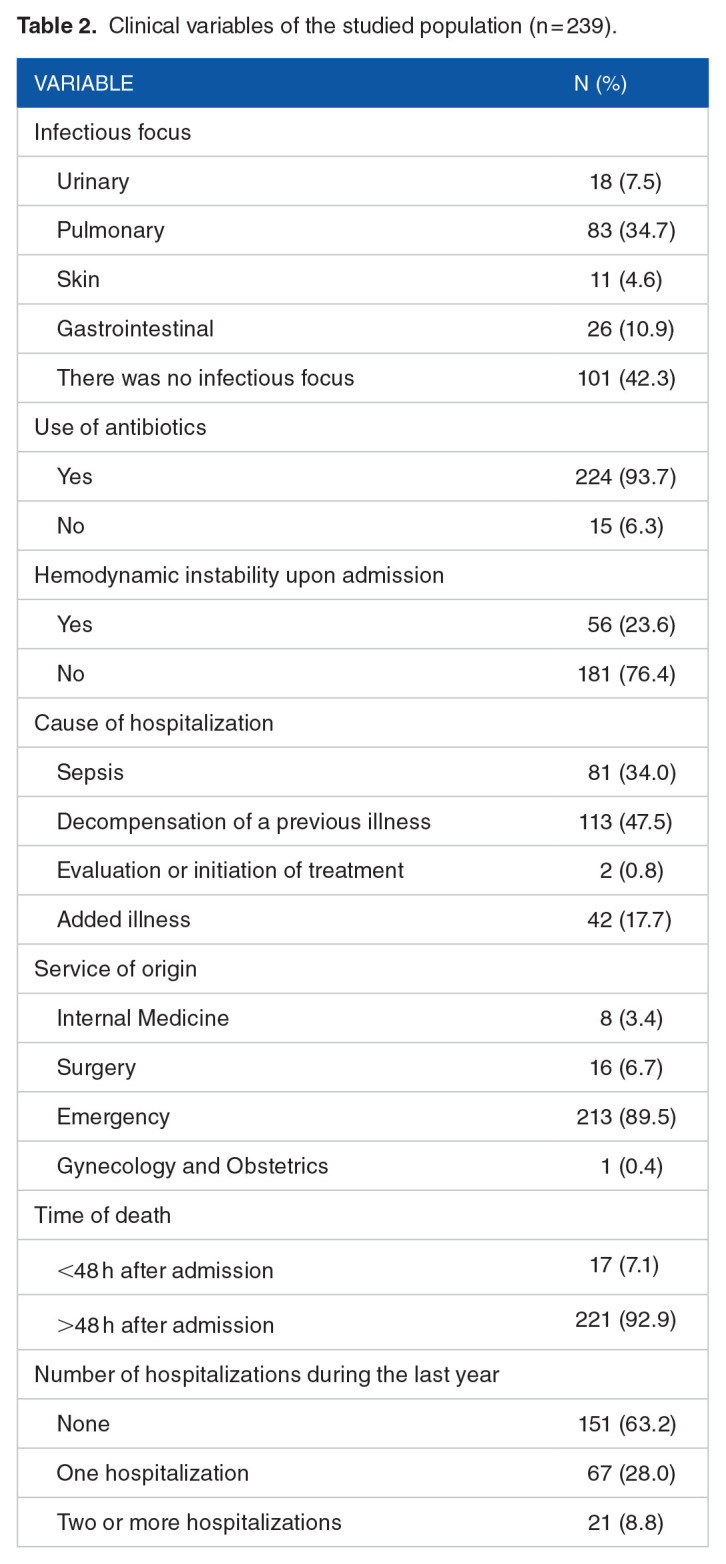Click the Added illness row label
This screenshot has height=1564, width=726.
pyautogui.click(x=123, y=919)
